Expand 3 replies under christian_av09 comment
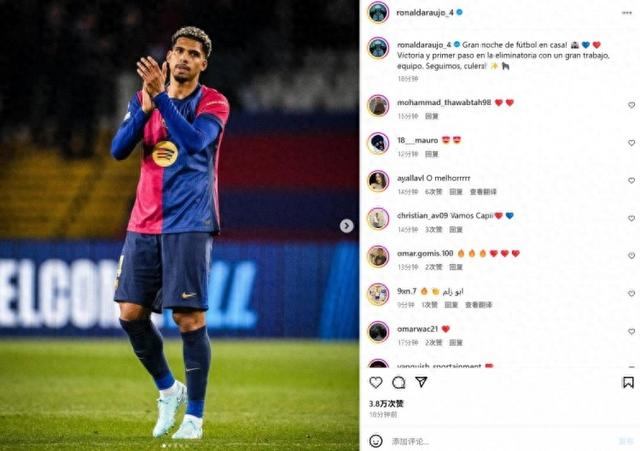This screenshot has width=640, height=451. (433, 230)
